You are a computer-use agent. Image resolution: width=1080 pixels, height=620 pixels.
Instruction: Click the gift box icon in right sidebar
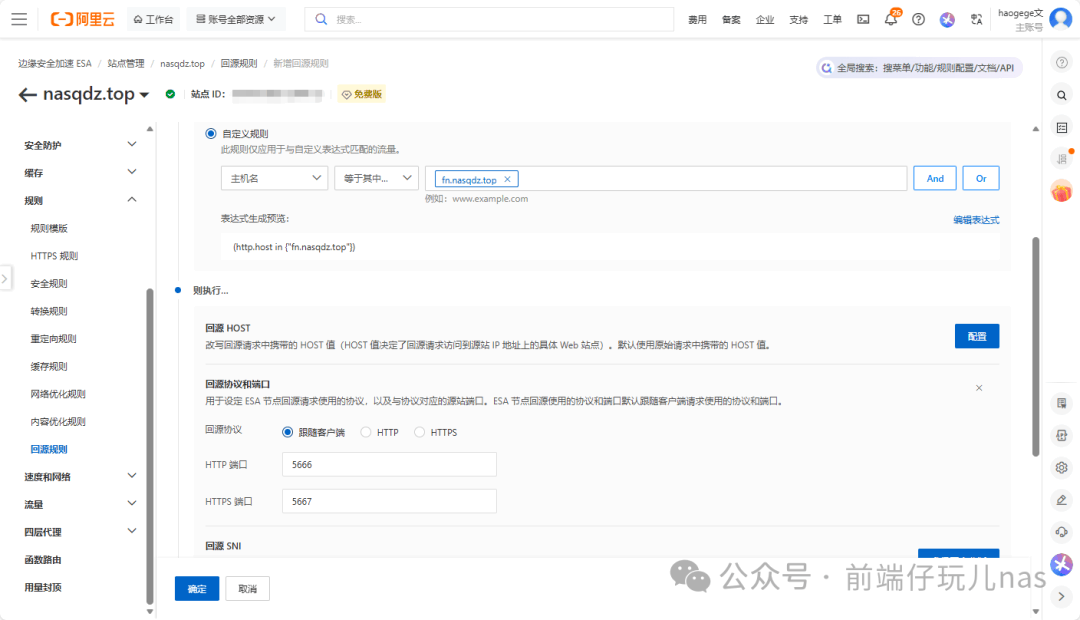1061,191
